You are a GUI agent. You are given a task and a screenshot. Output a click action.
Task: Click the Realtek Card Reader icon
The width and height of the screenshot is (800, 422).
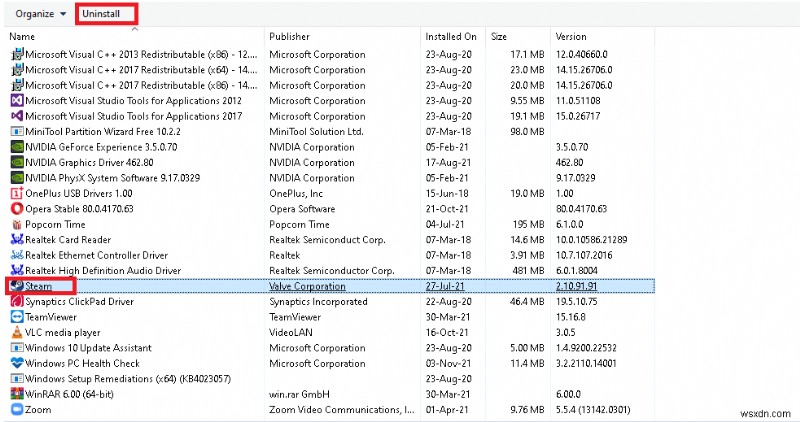coord(17,239)
